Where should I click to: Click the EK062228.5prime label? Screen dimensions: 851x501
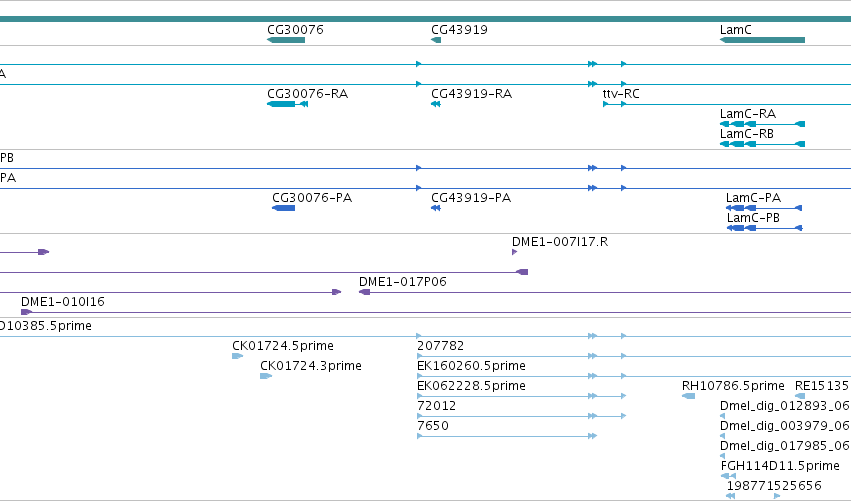471,386
